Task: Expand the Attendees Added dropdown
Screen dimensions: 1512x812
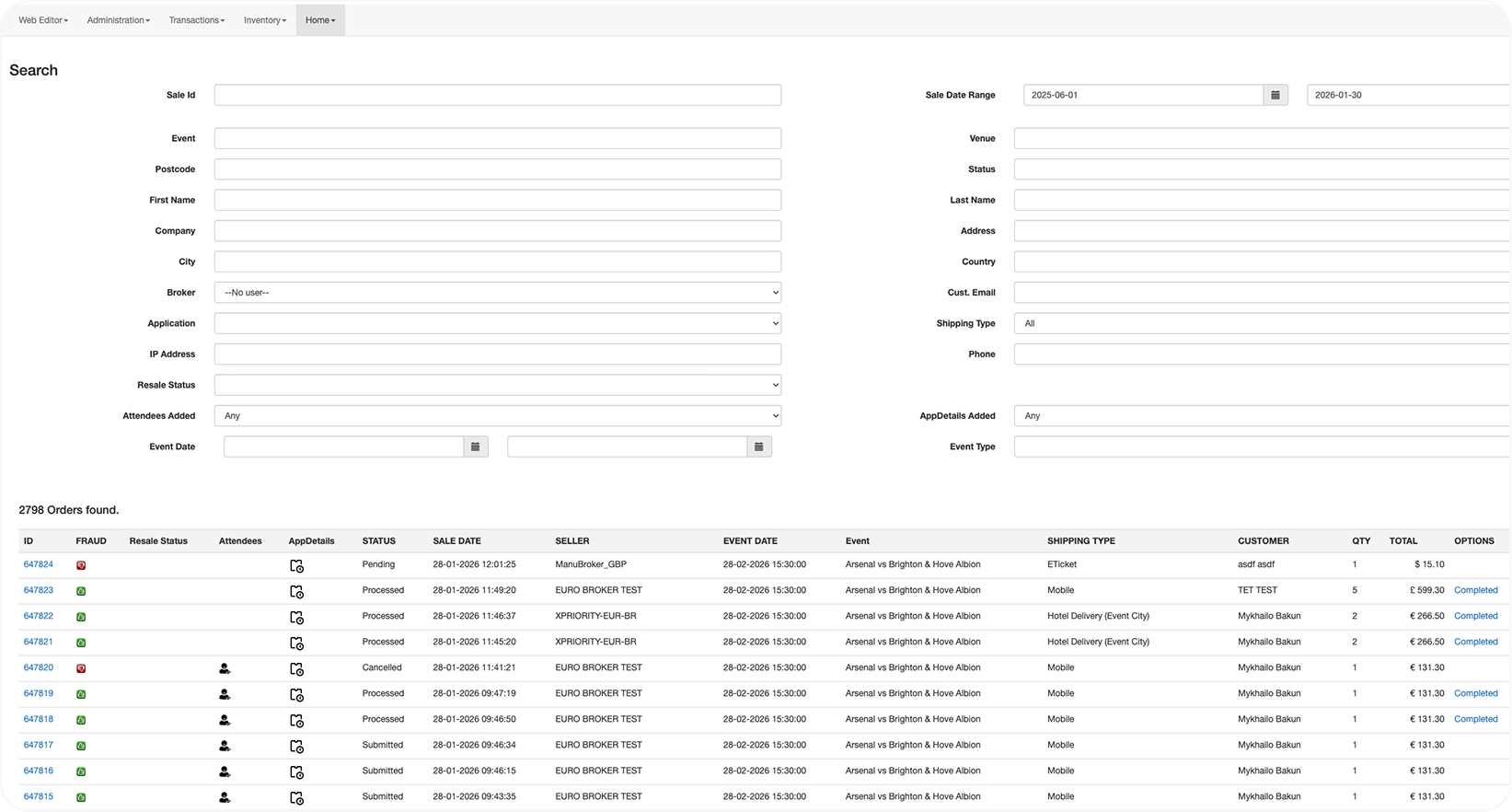Action: [498, 416]
